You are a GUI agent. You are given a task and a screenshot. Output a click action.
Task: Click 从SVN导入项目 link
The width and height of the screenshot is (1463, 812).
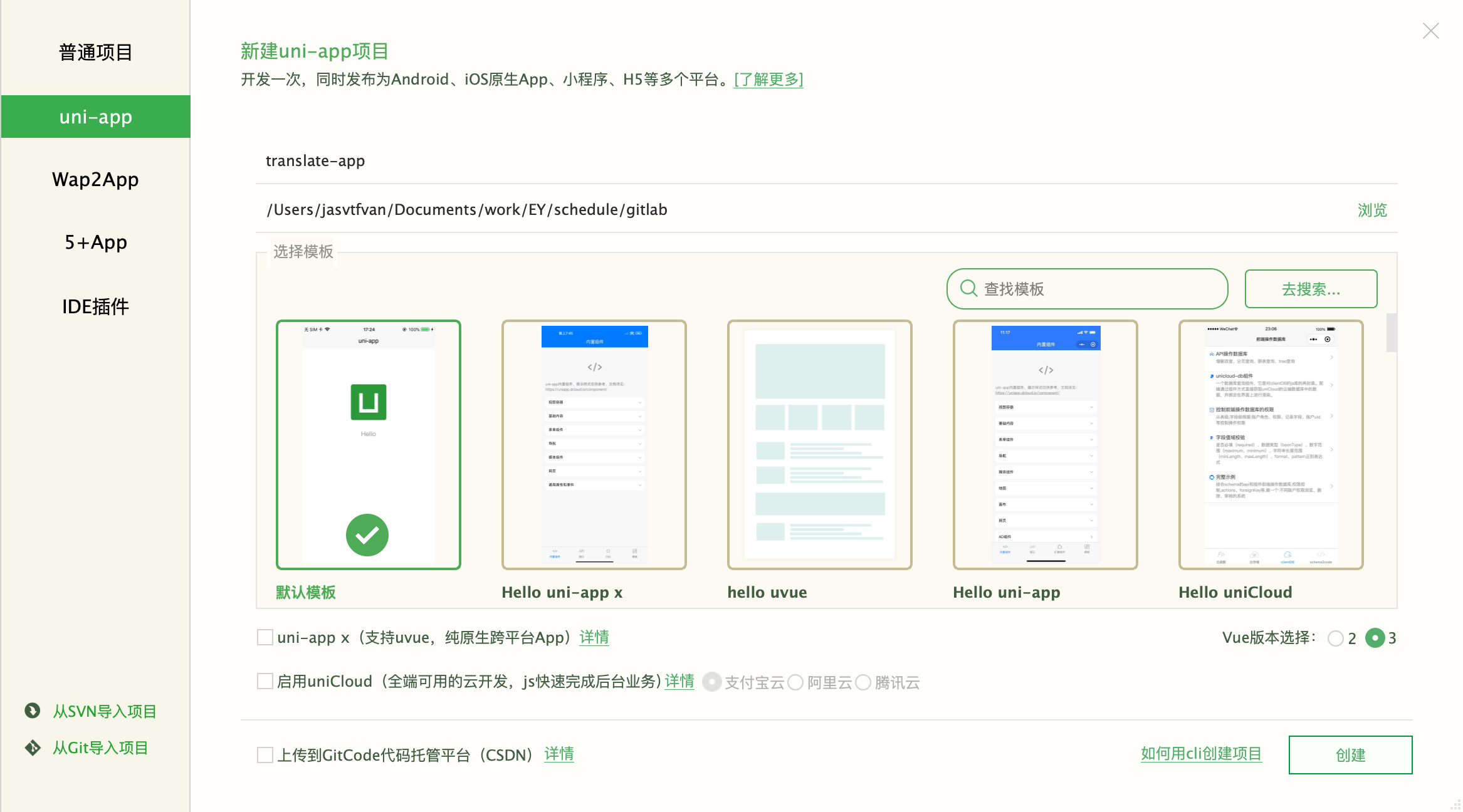click(105, 711)
